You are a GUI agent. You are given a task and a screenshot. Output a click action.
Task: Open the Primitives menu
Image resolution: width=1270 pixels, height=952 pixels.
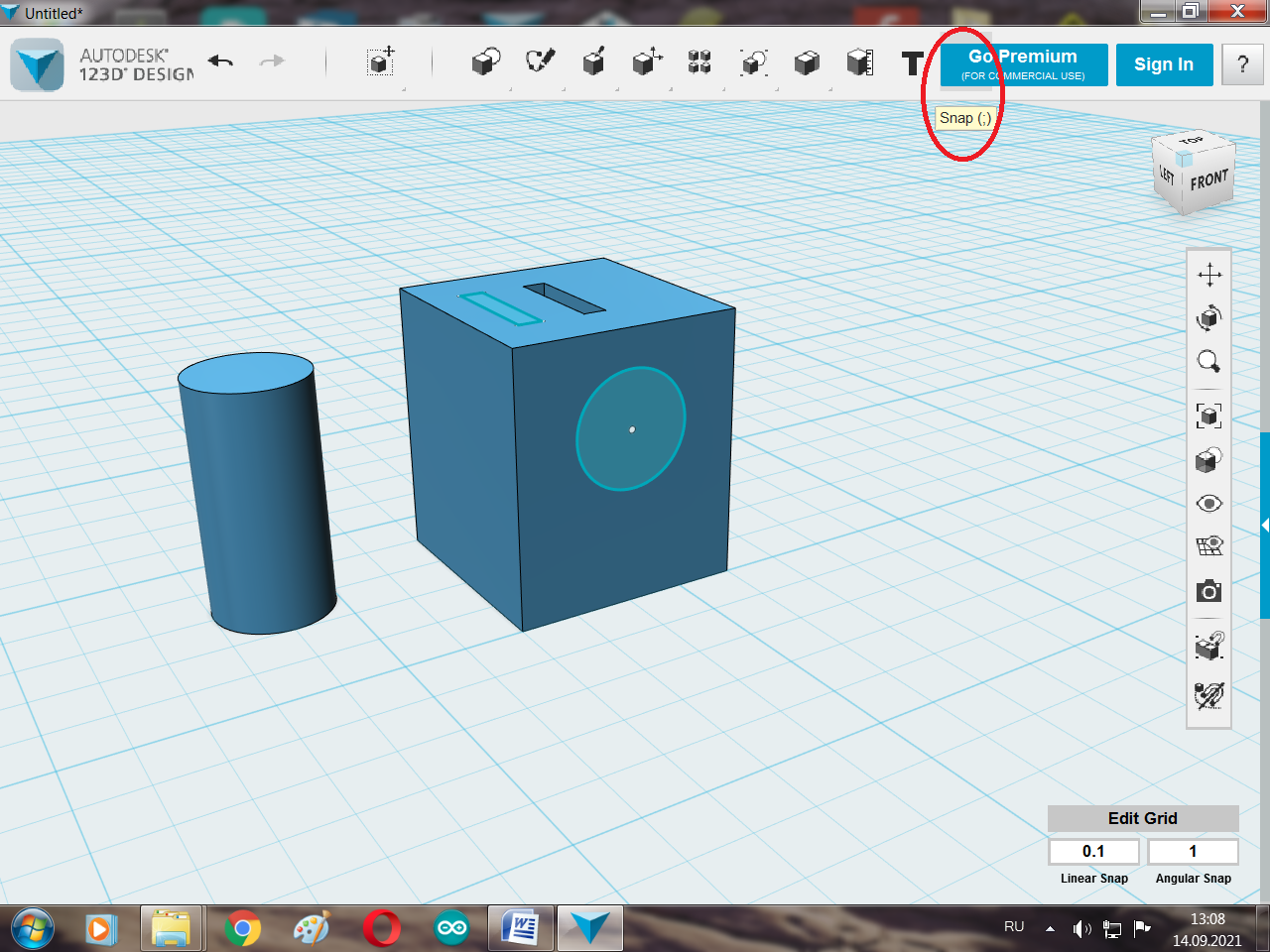[x=485, y=62]
